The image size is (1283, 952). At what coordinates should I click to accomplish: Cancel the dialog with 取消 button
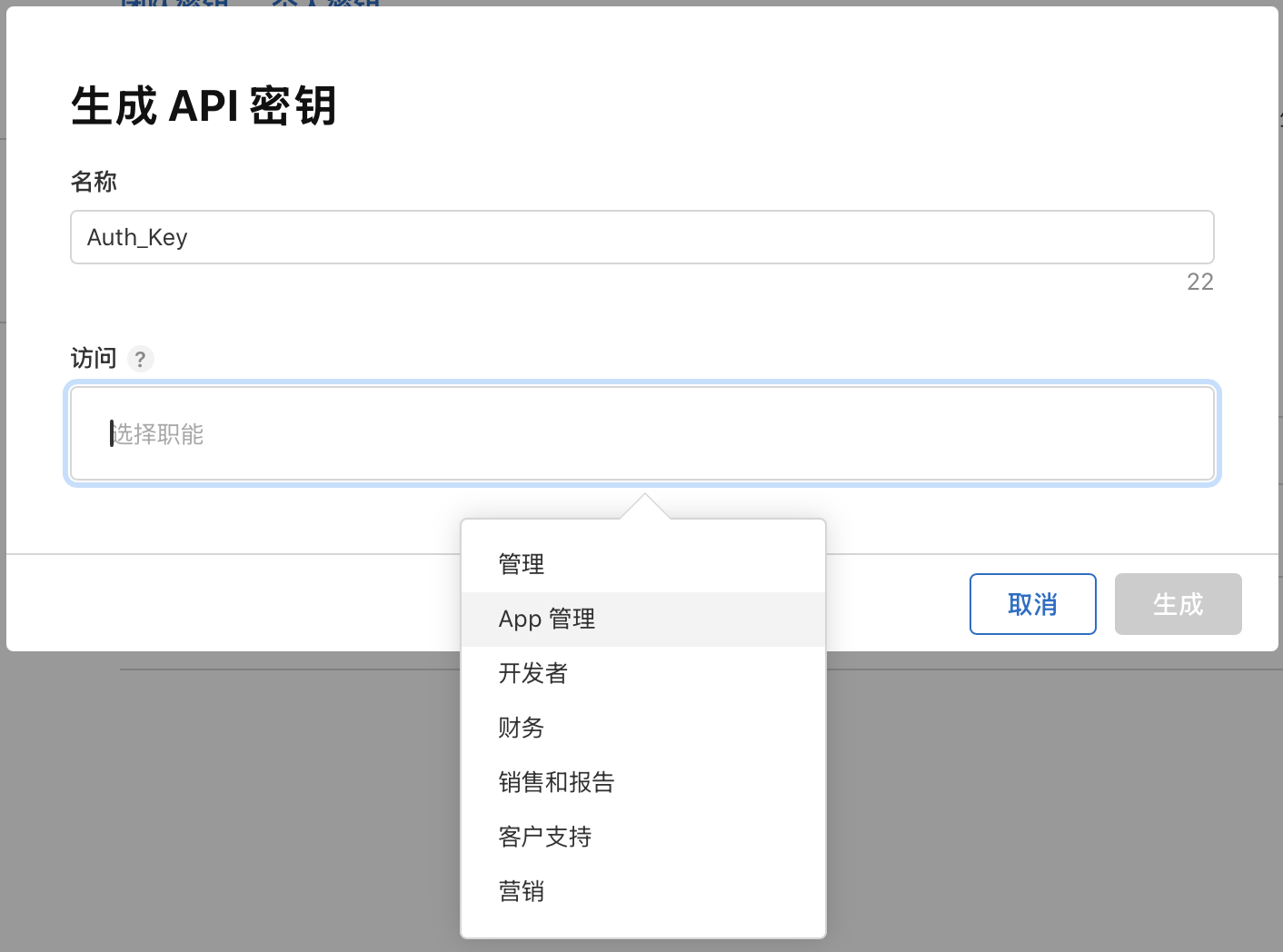click(x=1033, y=604)
